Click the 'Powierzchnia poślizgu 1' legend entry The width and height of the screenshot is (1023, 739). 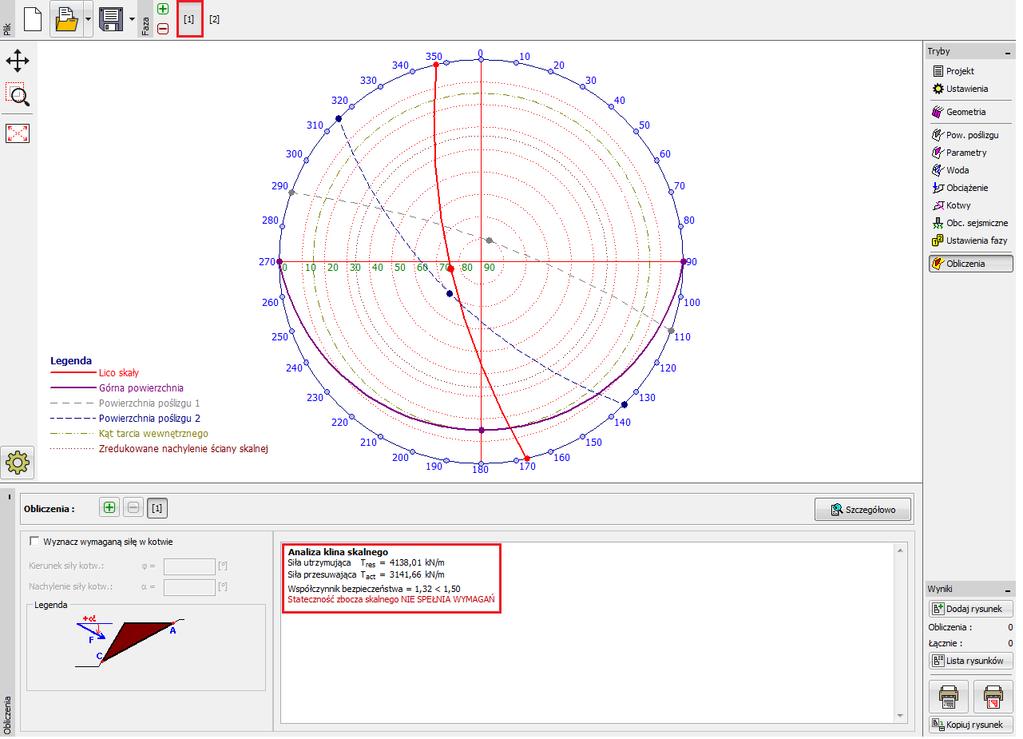125,403
